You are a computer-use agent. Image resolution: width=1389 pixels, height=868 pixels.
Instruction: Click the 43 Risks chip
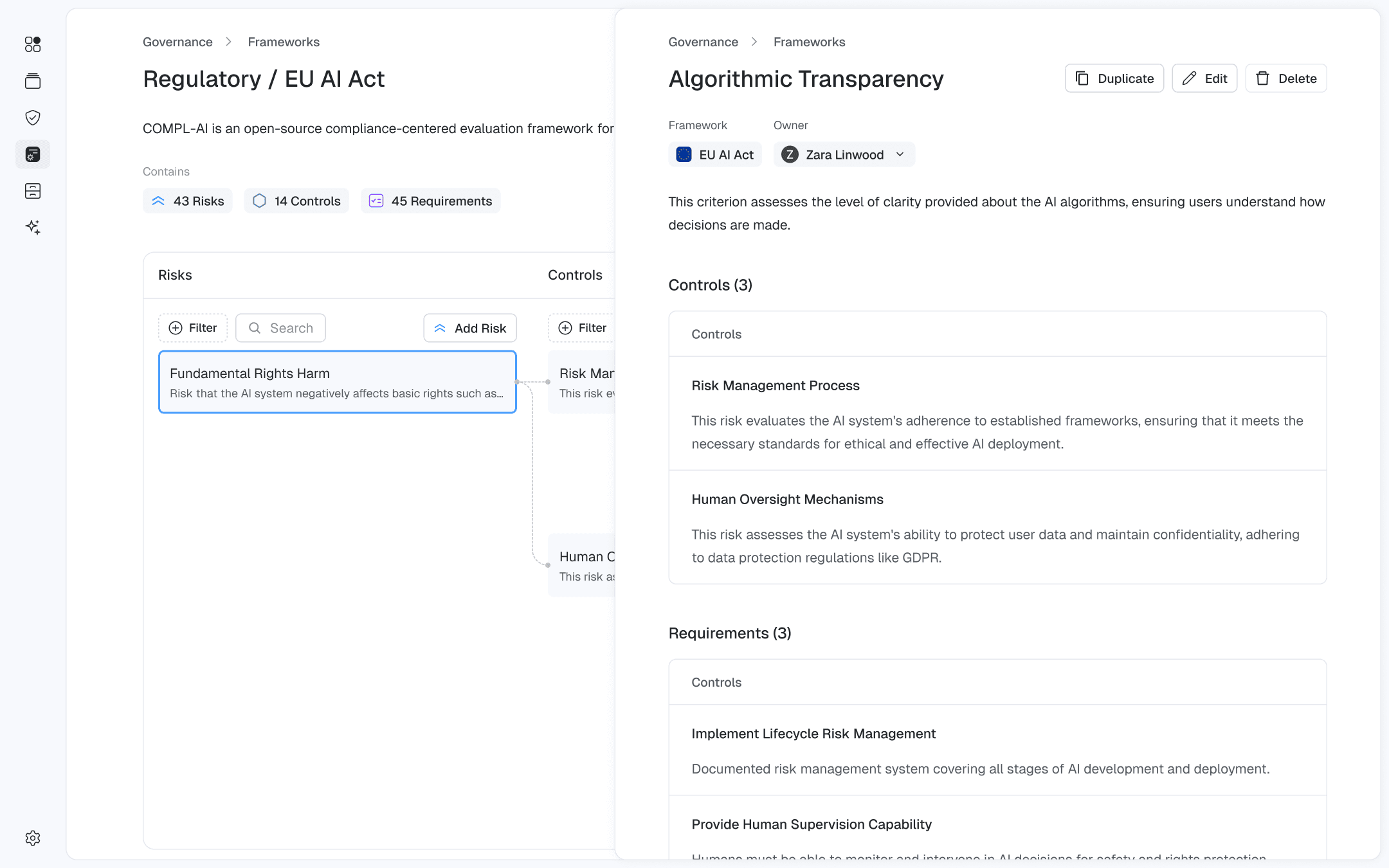tap(187, 201)
